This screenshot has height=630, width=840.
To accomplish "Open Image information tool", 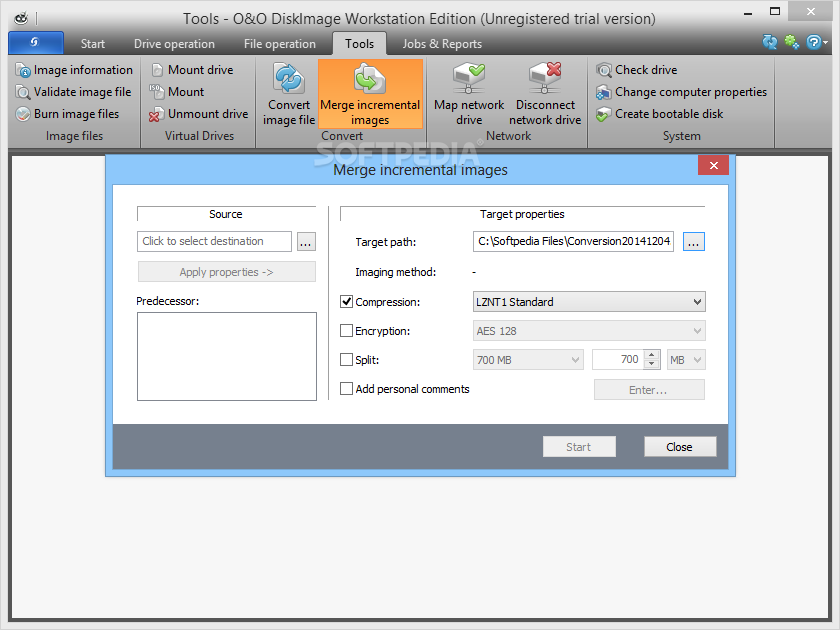I will click(x=74, y=70).
